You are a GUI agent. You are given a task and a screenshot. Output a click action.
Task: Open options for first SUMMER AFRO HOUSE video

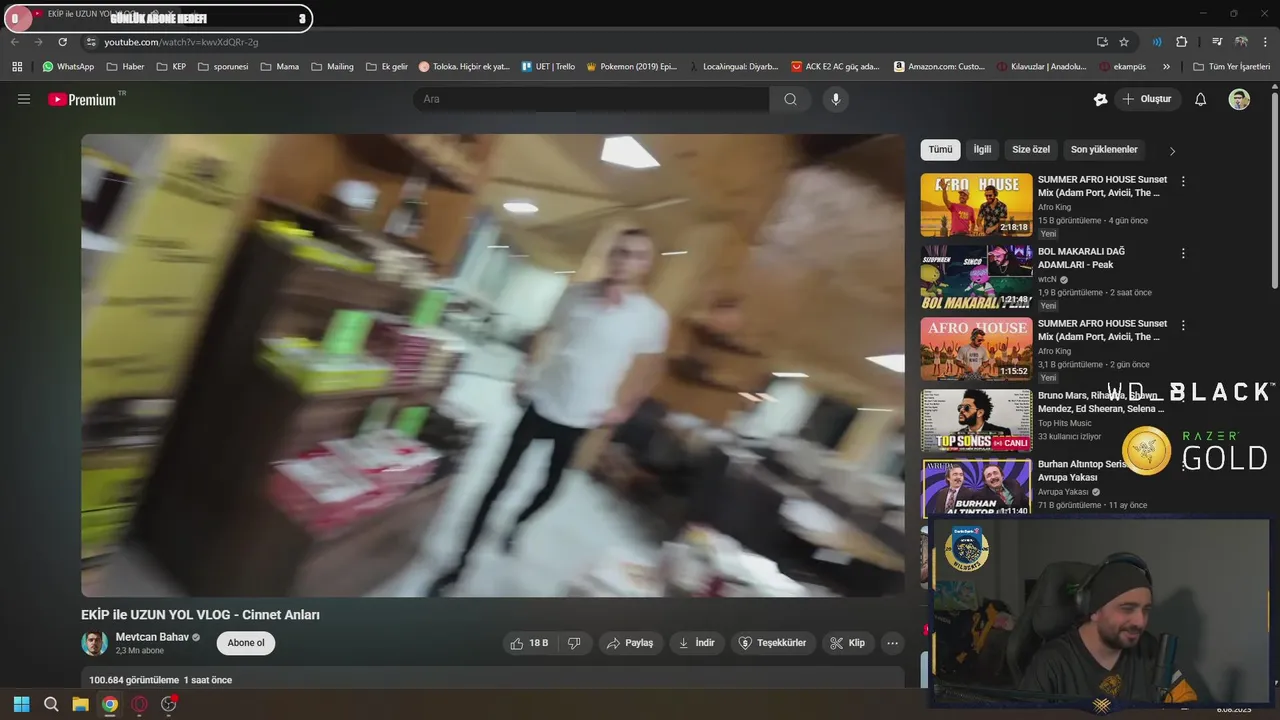click(1183, 182)
